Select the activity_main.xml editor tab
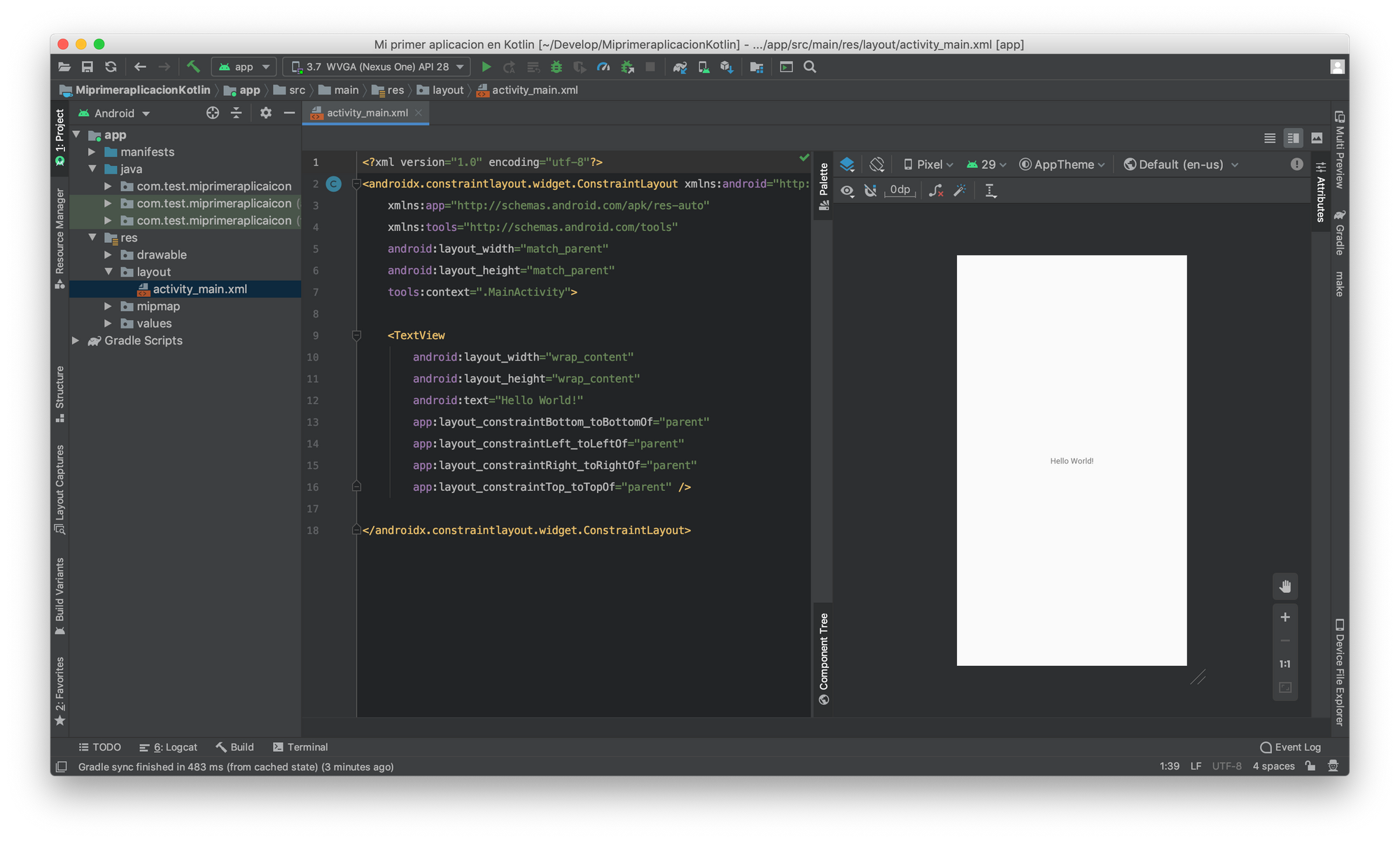Viewport: 1400px width, 843px height. [366, 113]
